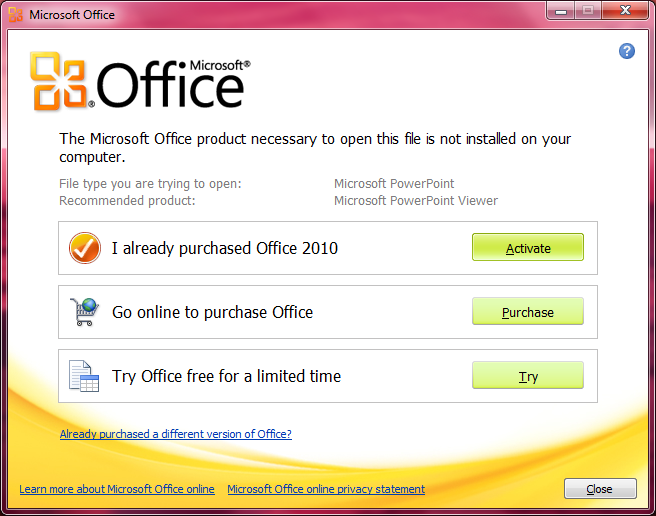This screenshot has height=516, width=656.
Task: Click the 'Microsoft PowerPoint Viewer' recommended product text
Action: click(416, 201)
